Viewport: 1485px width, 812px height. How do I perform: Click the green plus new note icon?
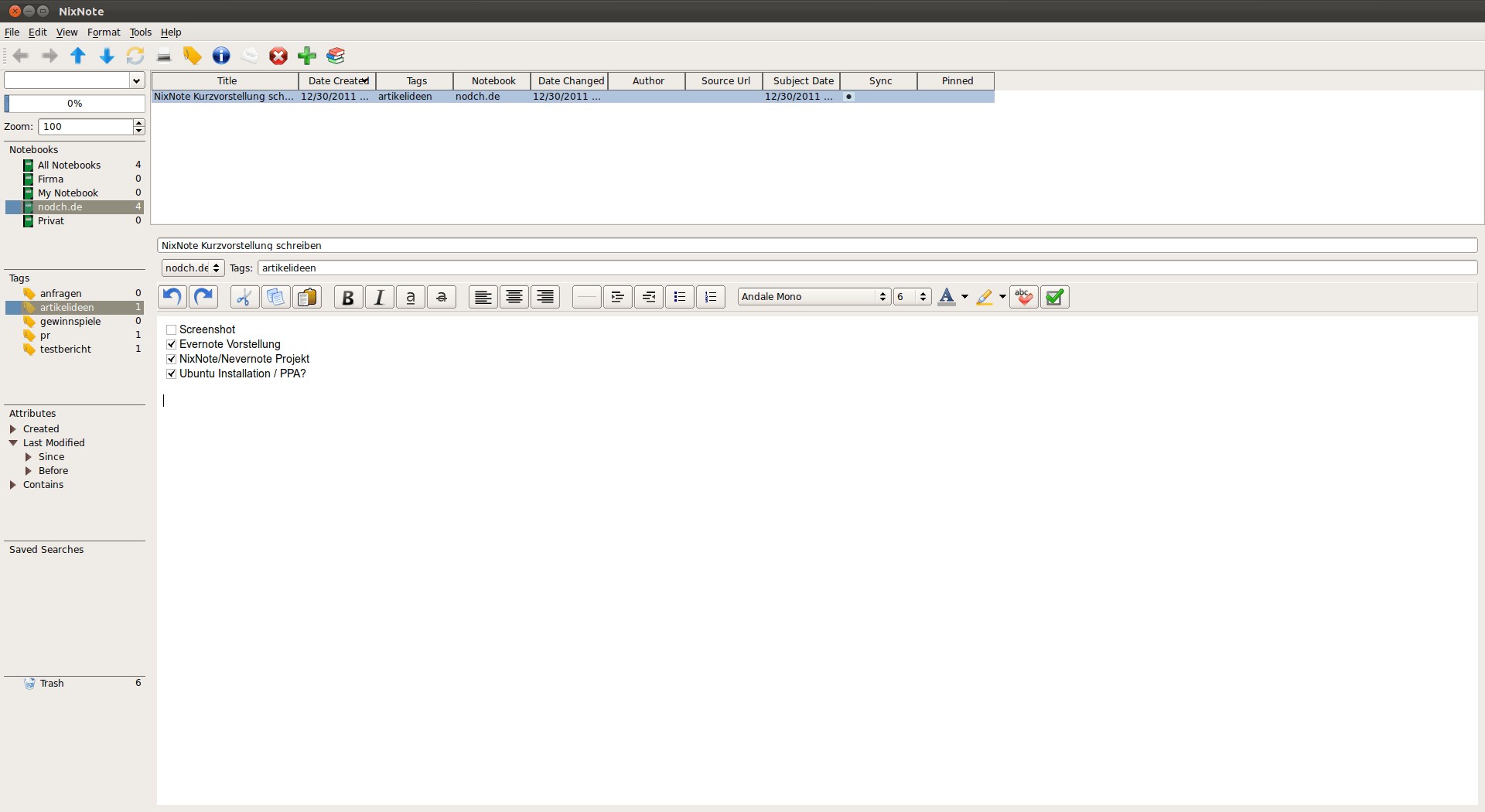tap(307, 56)
